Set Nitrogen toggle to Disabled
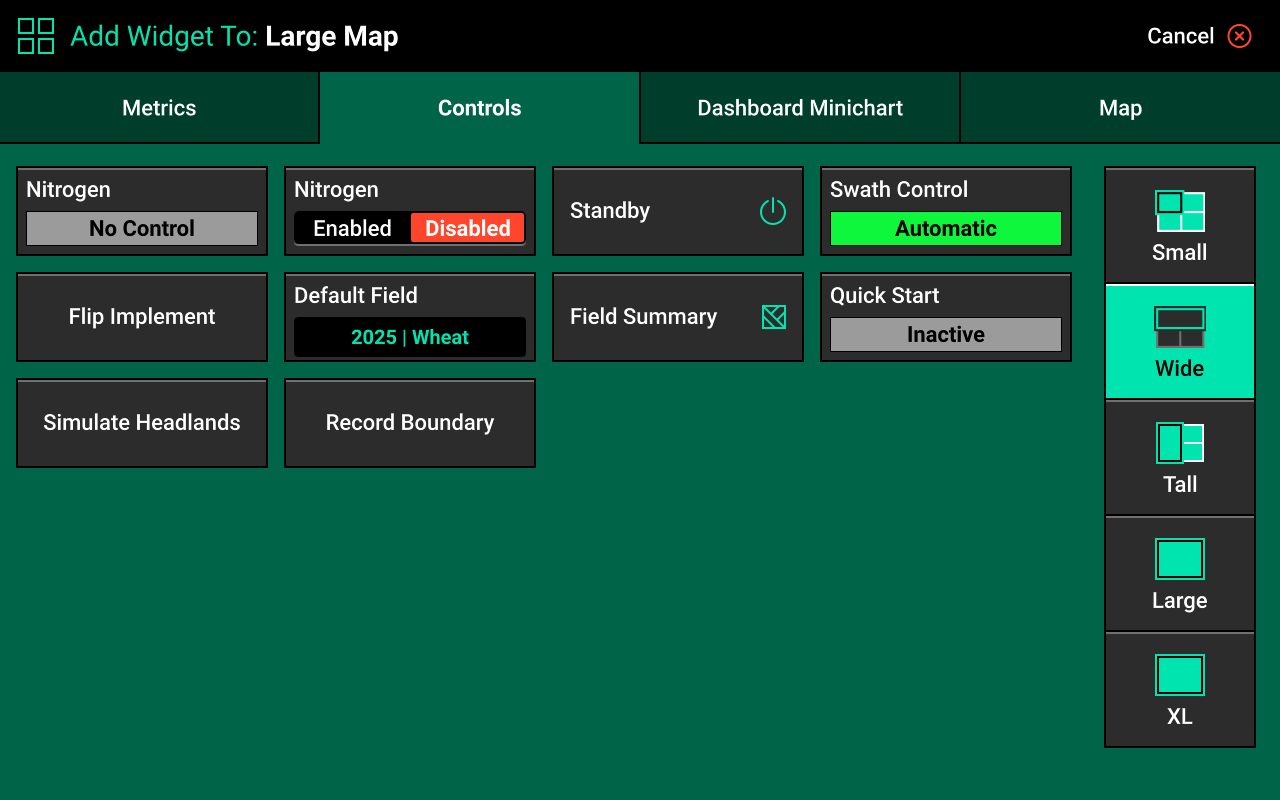This screenshot has width=1280, height=800. point(467,228)
